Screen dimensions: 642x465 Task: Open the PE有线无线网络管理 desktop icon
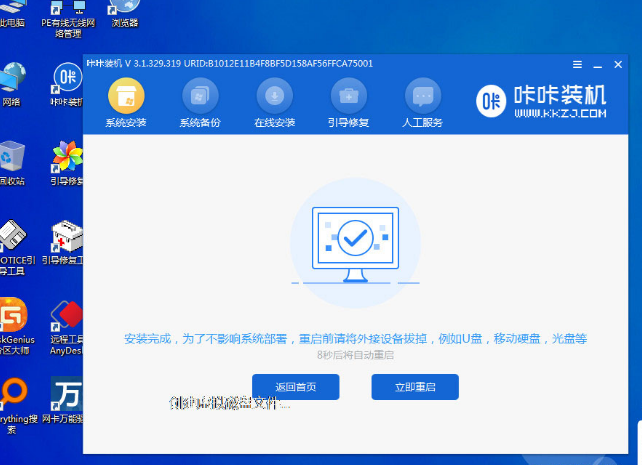[66, 14]
